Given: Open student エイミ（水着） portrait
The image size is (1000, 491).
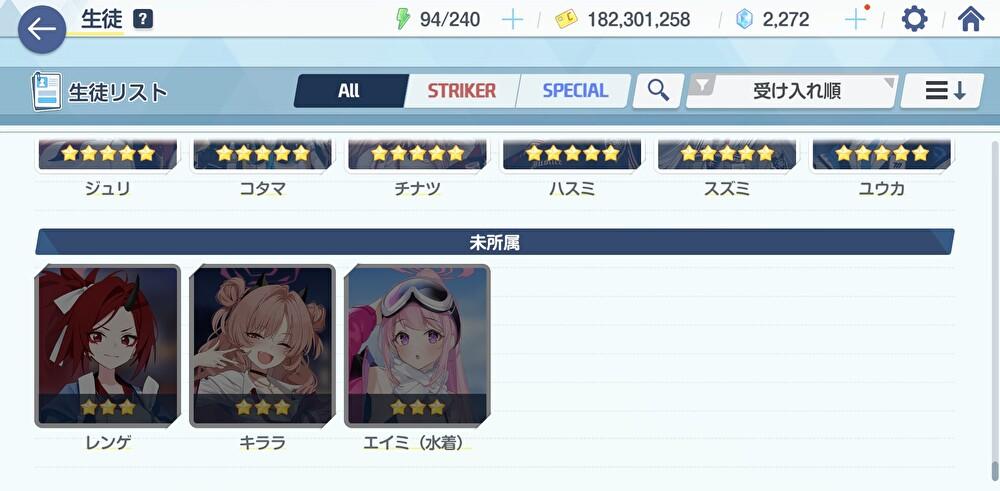Looking at the screenshot, I should tap(418, 345).
